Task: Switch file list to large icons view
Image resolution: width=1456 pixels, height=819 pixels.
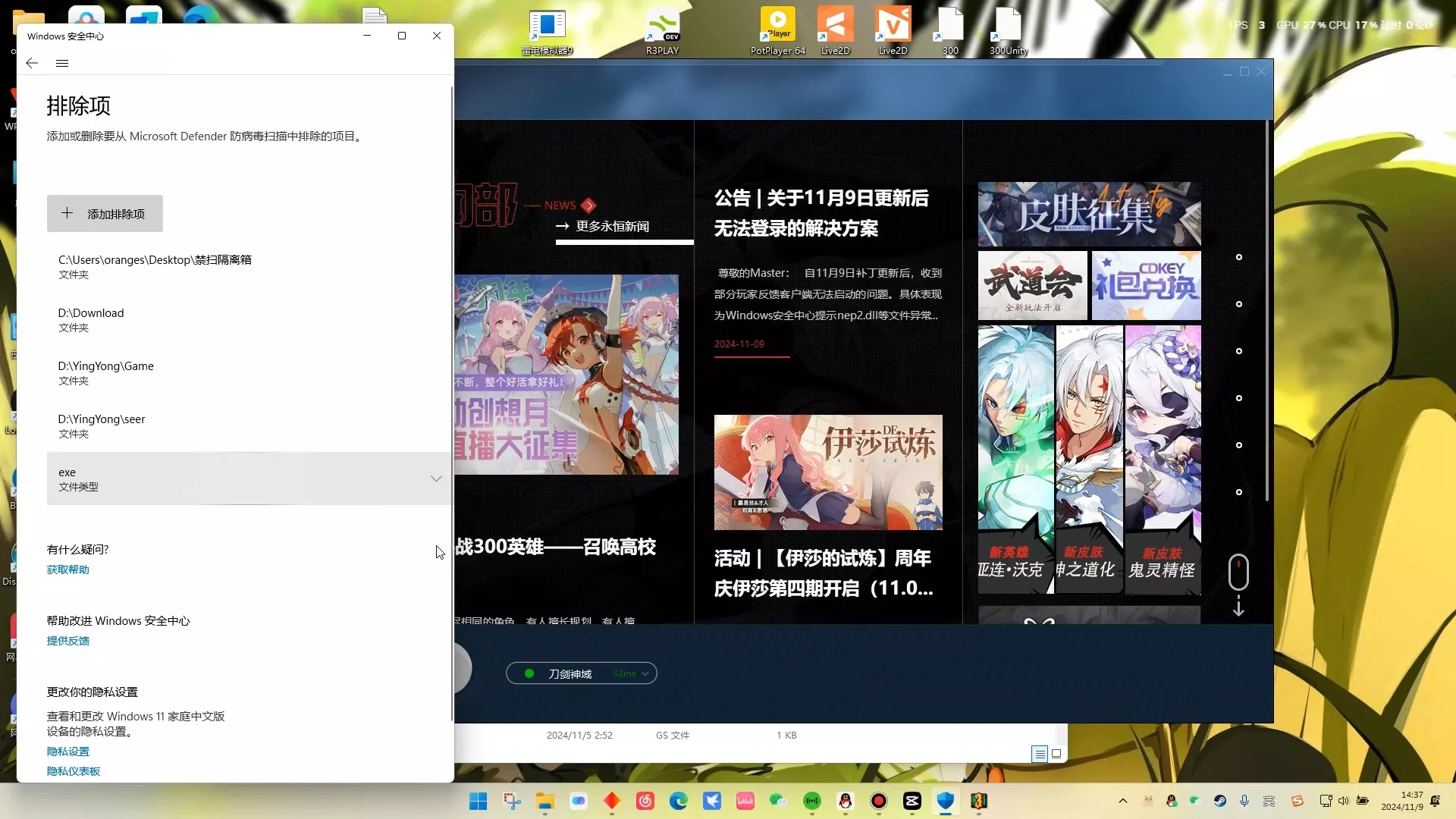Action: [1056, 754]
